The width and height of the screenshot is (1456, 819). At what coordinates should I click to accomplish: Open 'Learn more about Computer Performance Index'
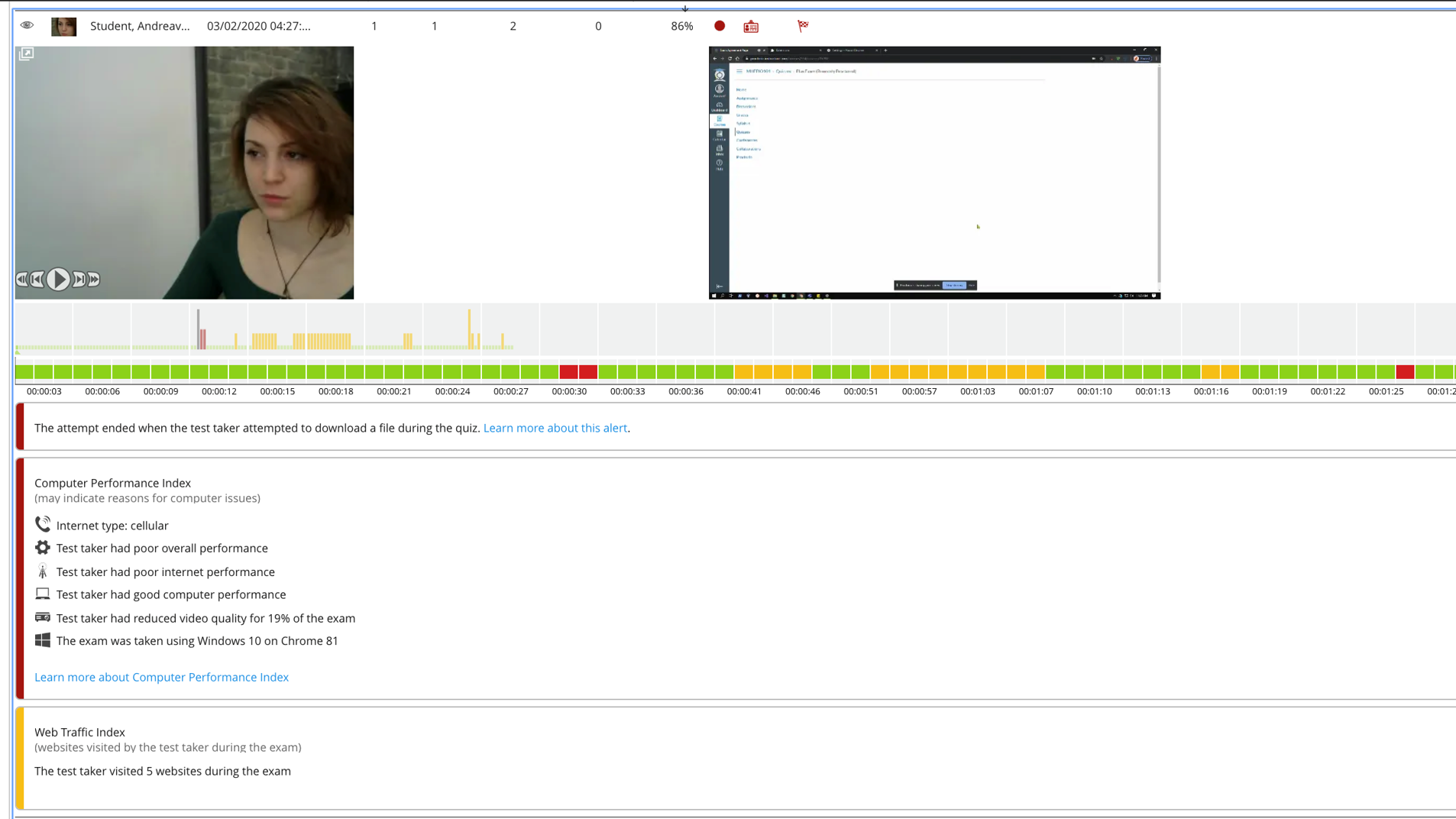tap(161, 677)
